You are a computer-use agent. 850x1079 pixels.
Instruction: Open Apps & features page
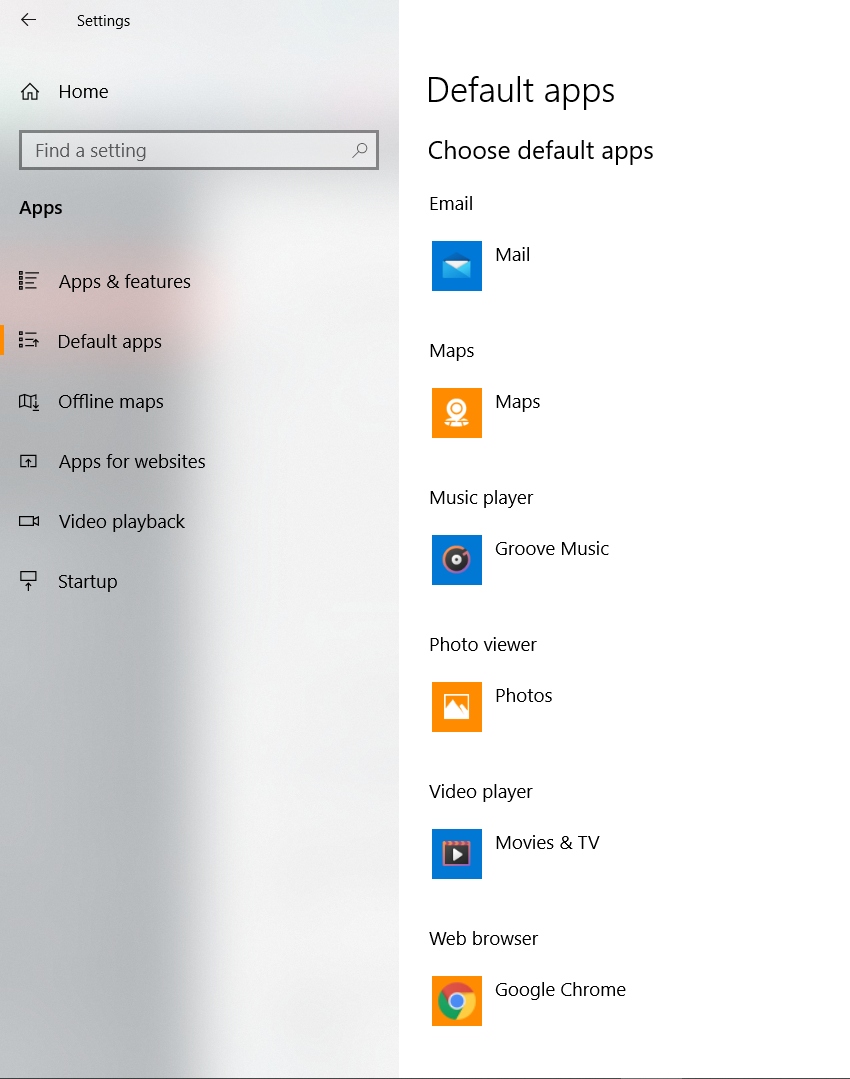[x=125, y=281]
